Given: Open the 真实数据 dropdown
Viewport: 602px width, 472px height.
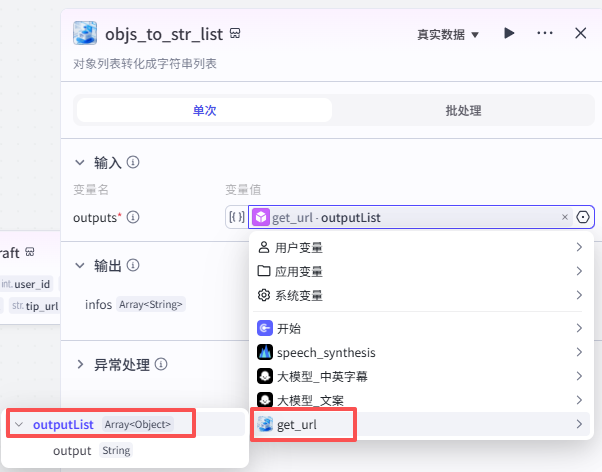Looking at the screenshot, I should (x=448, y=34).
